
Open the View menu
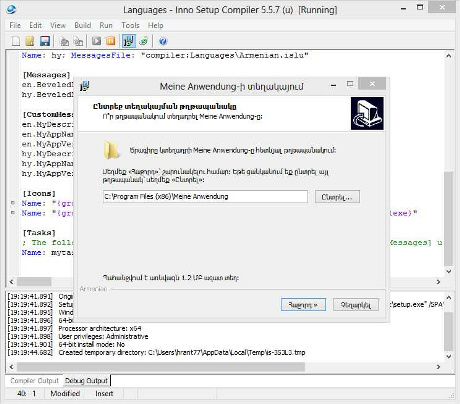click(x=58, y=25)
